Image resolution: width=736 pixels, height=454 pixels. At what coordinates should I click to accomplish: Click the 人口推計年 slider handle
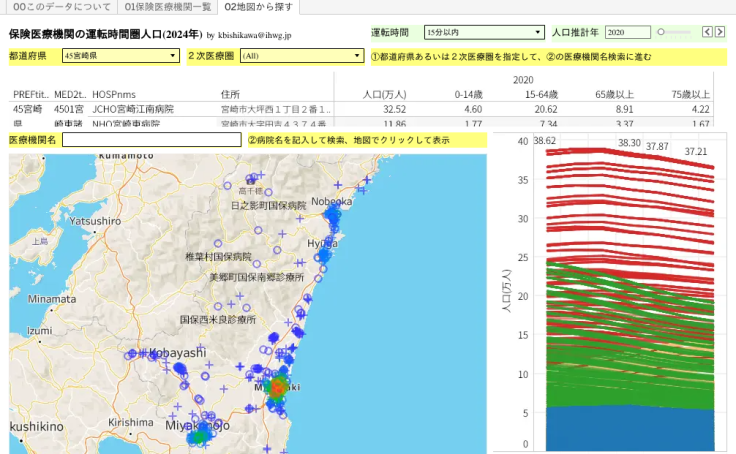coord(661,32)
